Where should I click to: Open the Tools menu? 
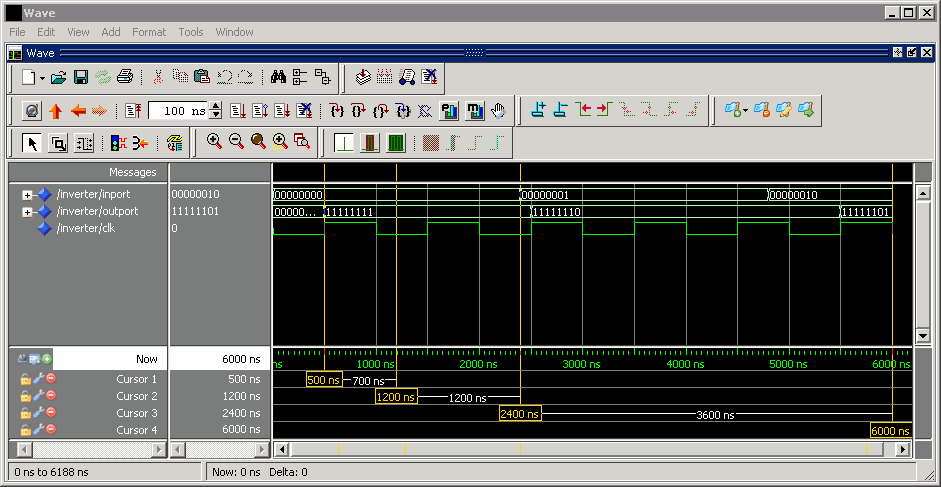[x=190, y=32]
